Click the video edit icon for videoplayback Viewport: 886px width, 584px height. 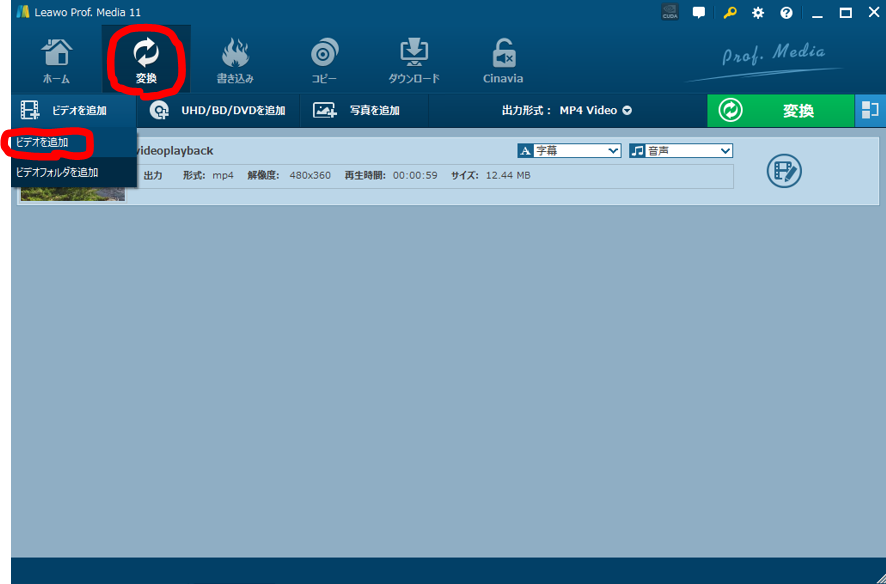[x=784, y=171]
